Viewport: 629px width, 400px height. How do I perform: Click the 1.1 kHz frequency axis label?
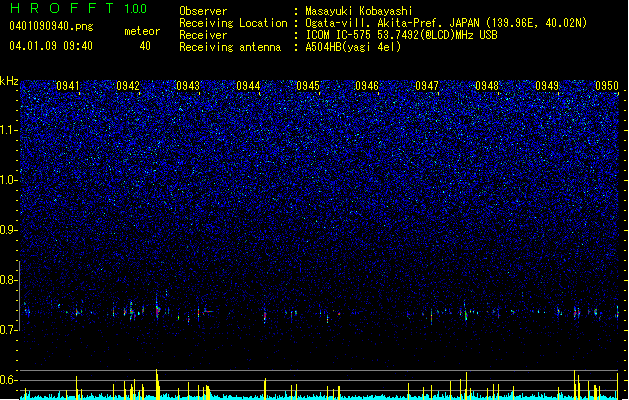tap(8, 130)
